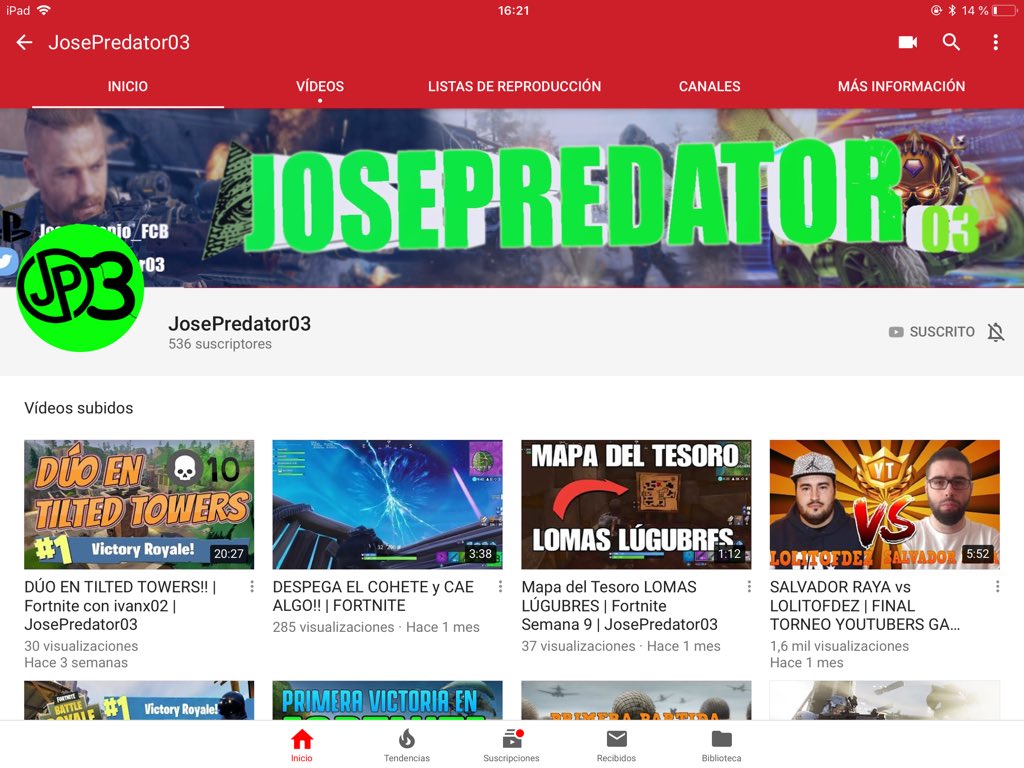Viewport: 1024px width, 768px height.
Task: Tap the green JP3 channel avatar
Action: 80,288
